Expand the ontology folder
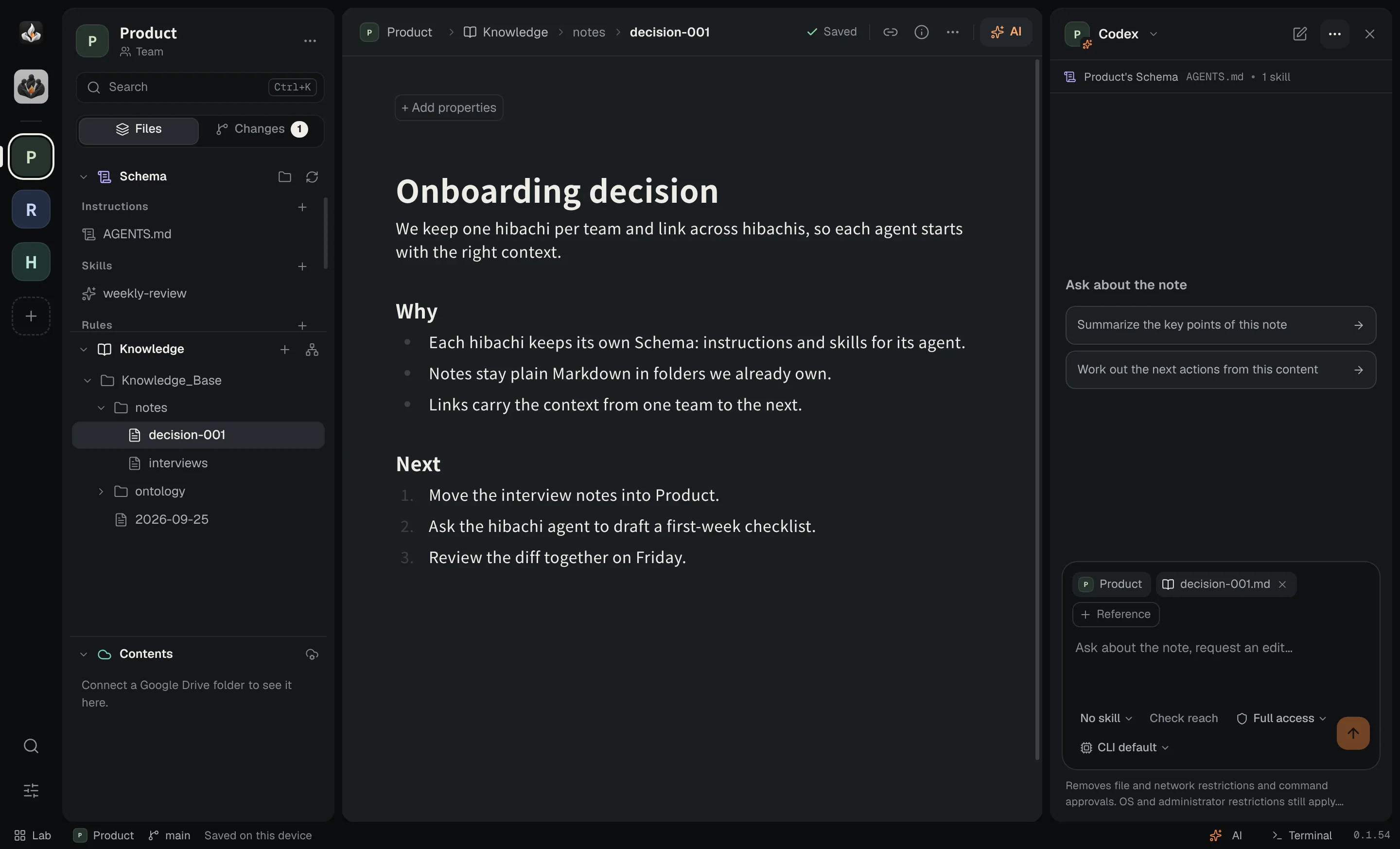 (x=101, y=491)
